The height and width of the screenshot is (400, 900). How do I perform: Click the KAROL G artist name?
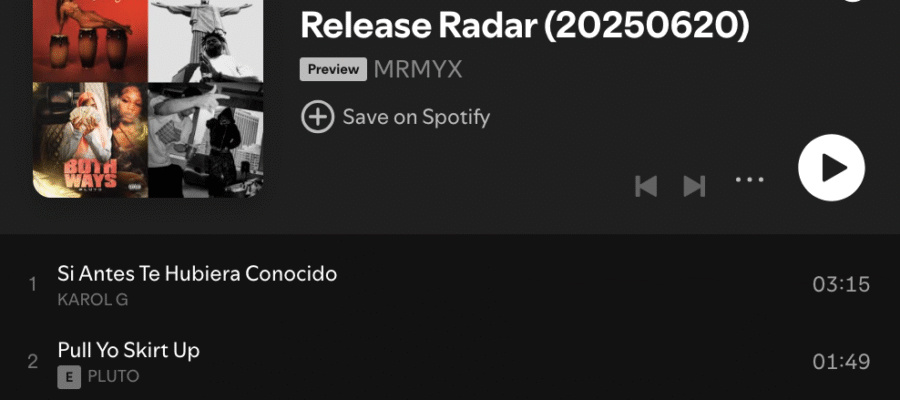pos(92,300)
